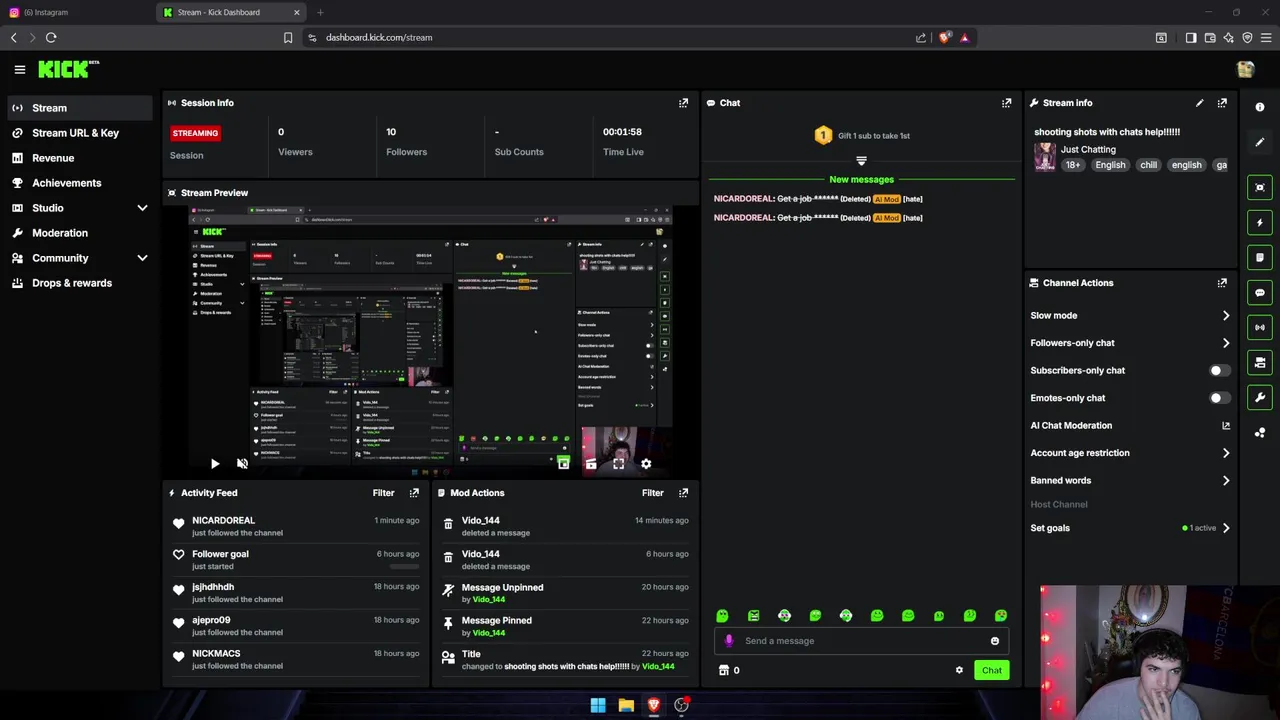Insert the first green emote in chat
The height and width of the screenshot is (720, 1280).
point(722,616)
